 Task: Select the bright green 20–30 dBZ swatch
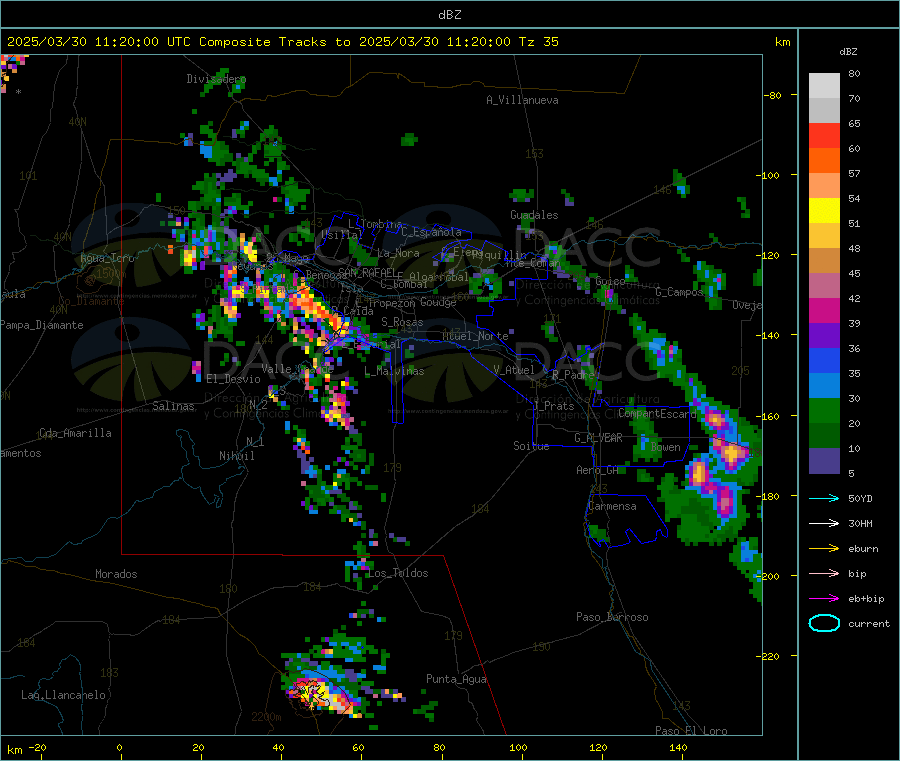tap(824, 411)
